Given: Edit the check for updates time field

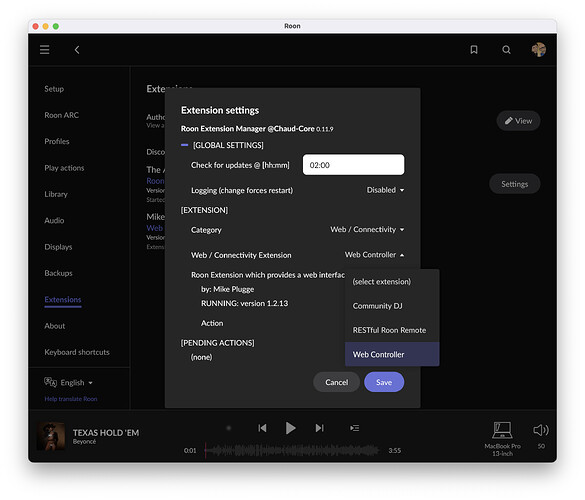Looking at the screenshot, I should click(353, 165).
